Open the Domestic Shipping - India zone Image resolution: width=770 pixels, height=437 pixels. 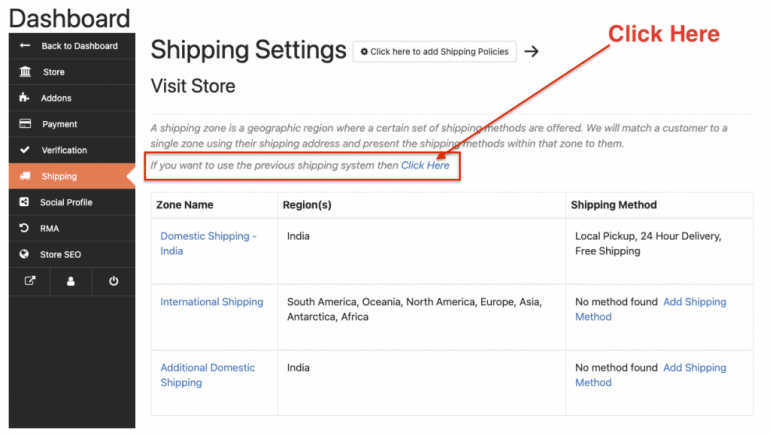click(x=208, y=243)
